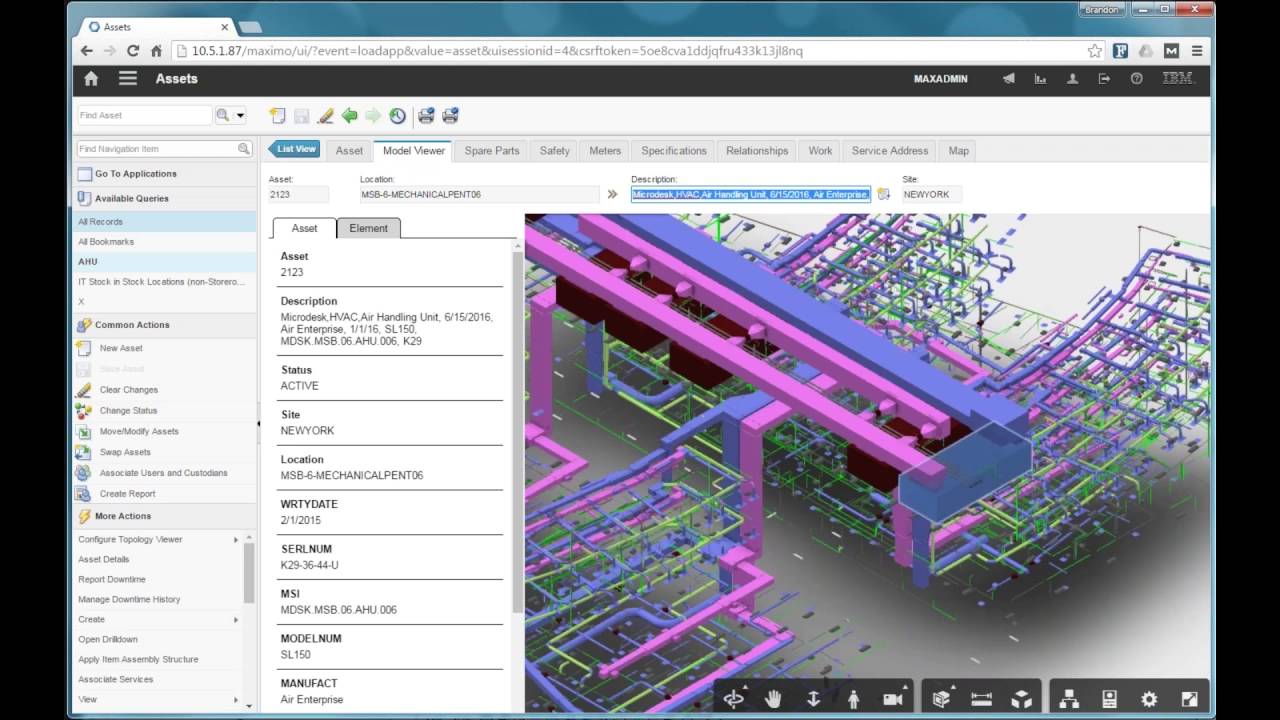Click Swap Assets action
This screenshot has width=1280, height=720.
(x=126, y=452)
